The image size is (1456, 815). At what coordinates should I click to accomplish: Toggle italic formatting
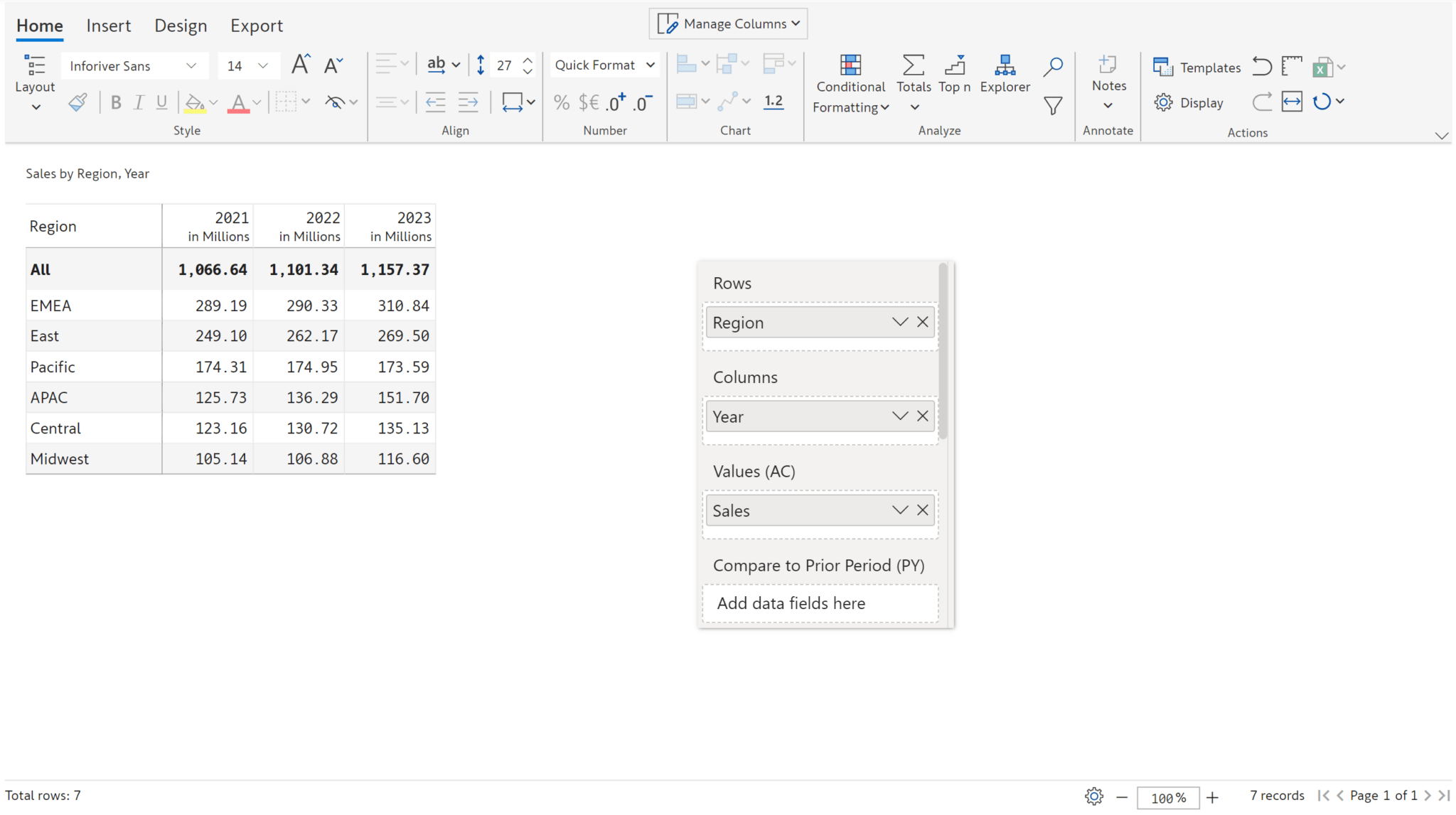[139, 102]
